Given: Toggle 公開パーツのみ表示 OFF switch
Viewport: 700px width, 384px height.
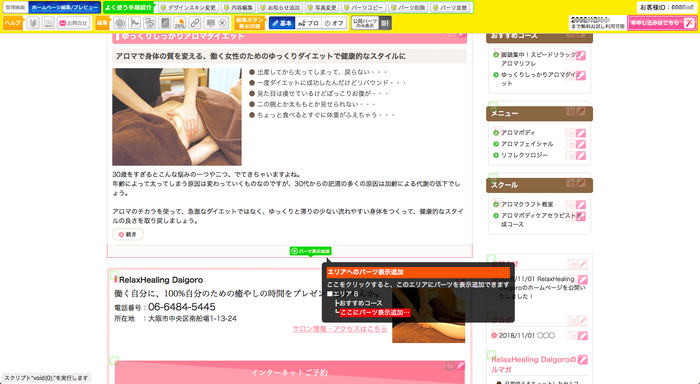Looking at the screenshot, I should [385, 23].
